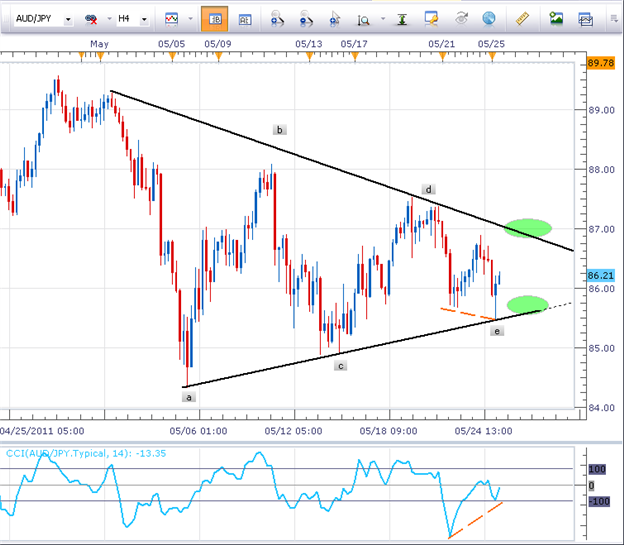Click the label 'b' above upper trendline
Viewport: 624px width, 545px height.
pos(280,130)
